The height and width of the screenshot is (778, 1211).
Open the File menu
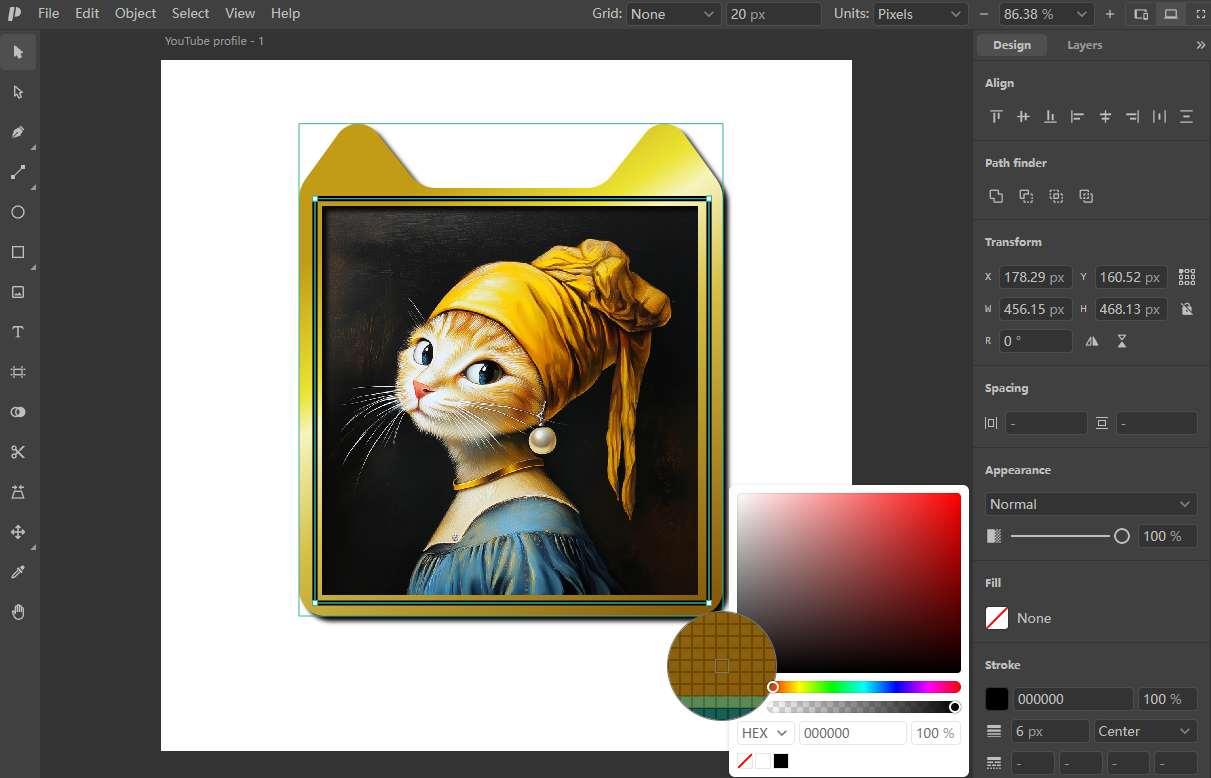coord(48,14)
